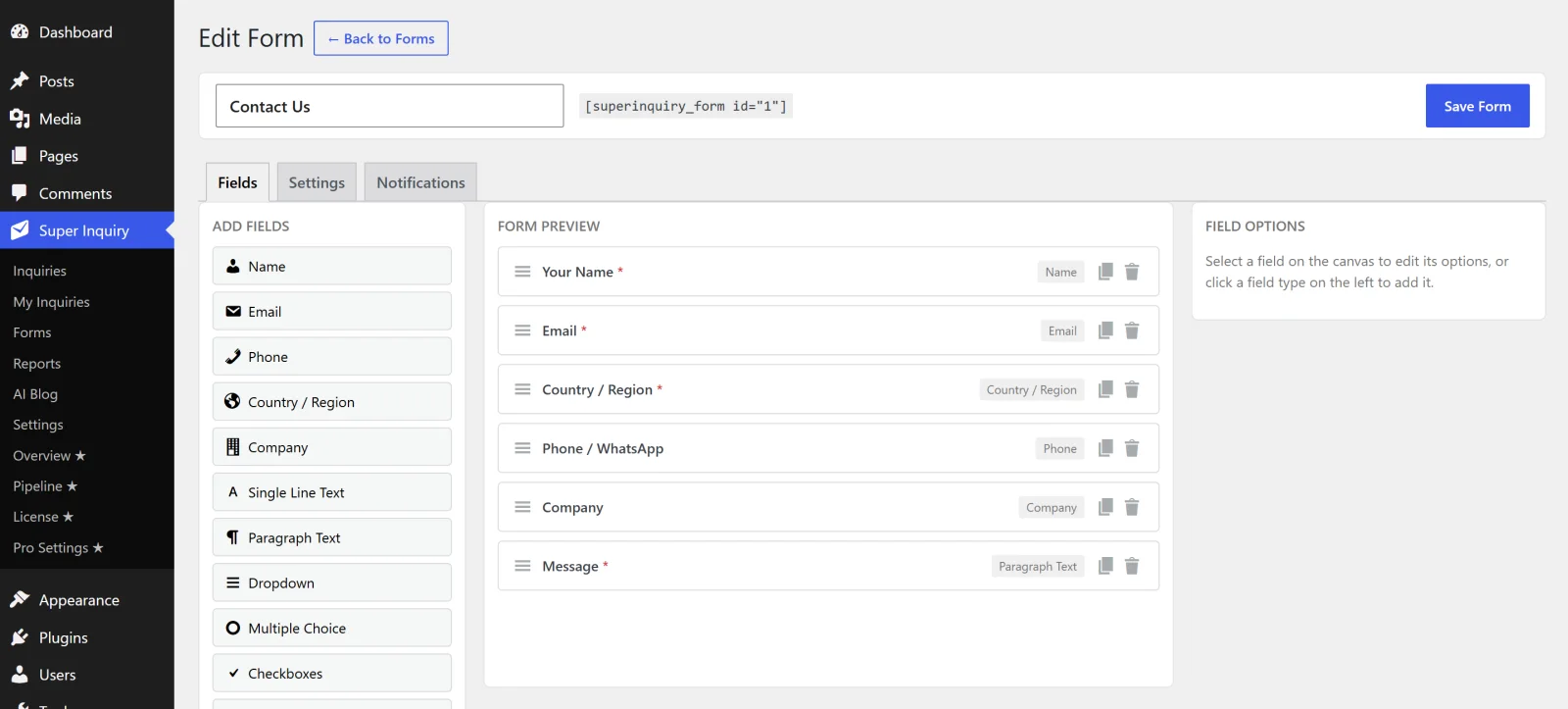Delete the Message field
Viewport: 1568px width, 709px height.
pyautogui.click(x=1132, y=566)
